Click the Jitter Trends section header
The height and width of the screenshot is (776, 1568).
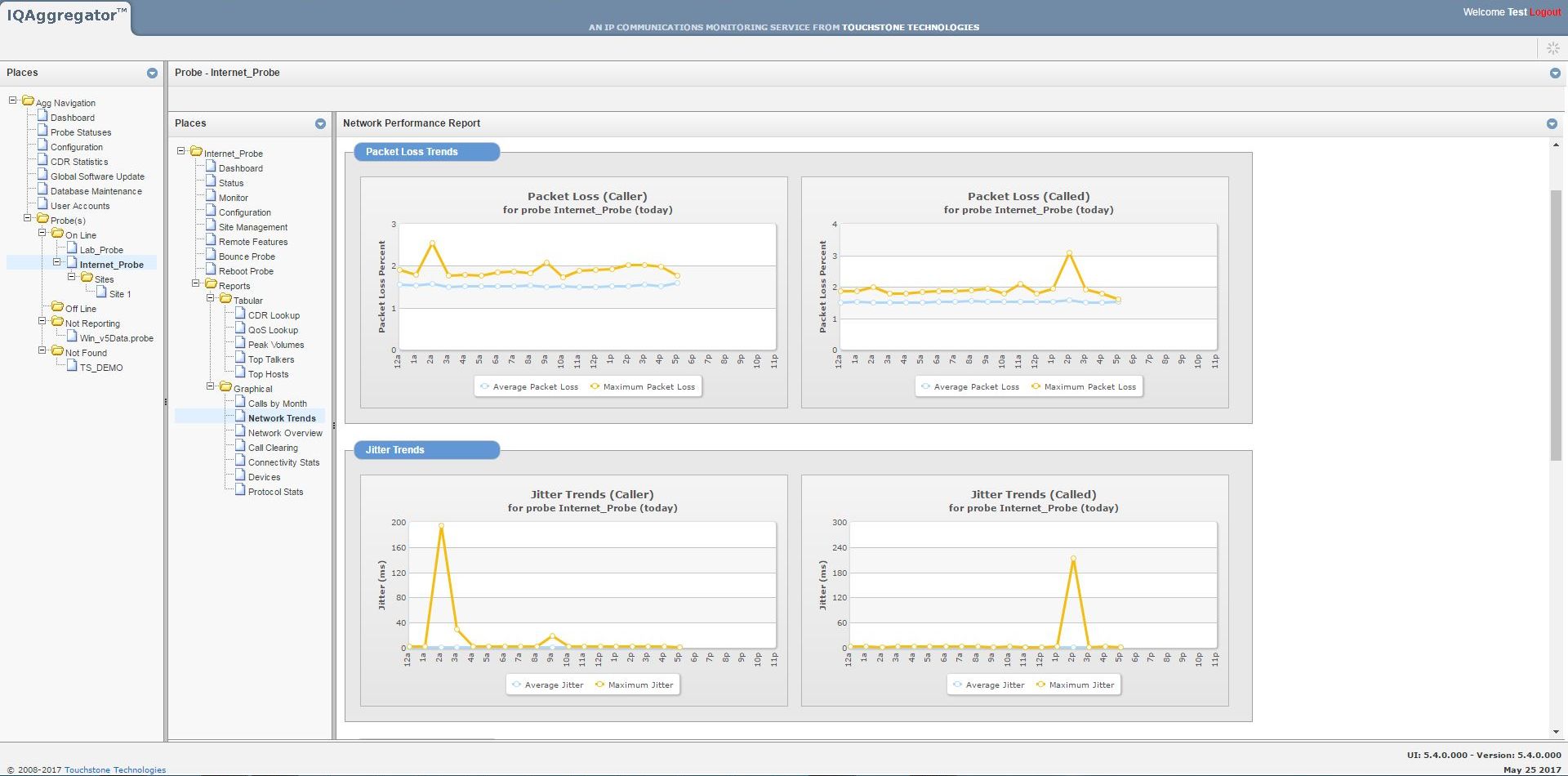coord(426,450)
